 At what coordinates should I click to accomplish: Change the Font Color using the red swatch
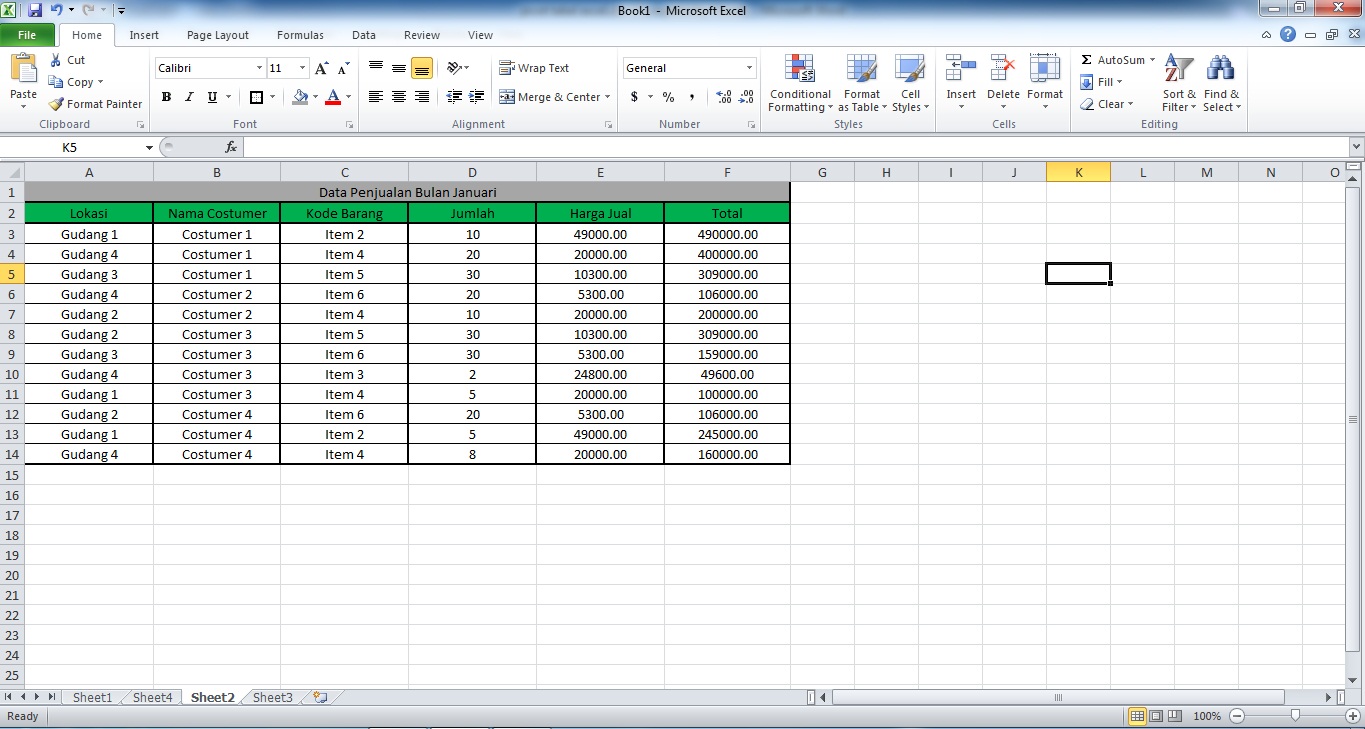pos(334,97)
